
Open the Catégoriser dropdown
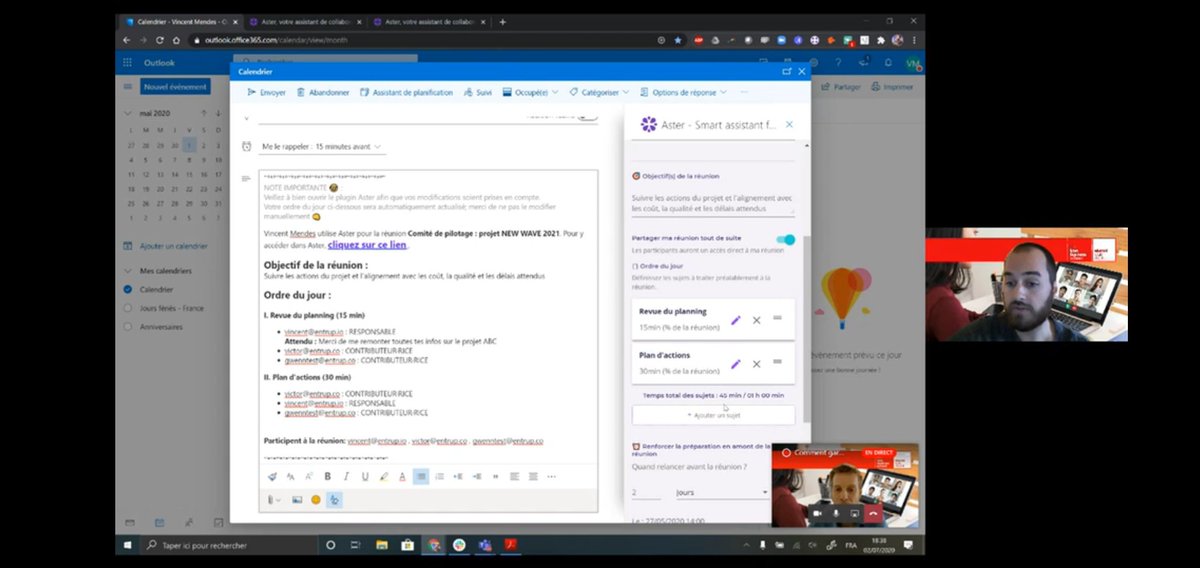[x=599, y=92]
